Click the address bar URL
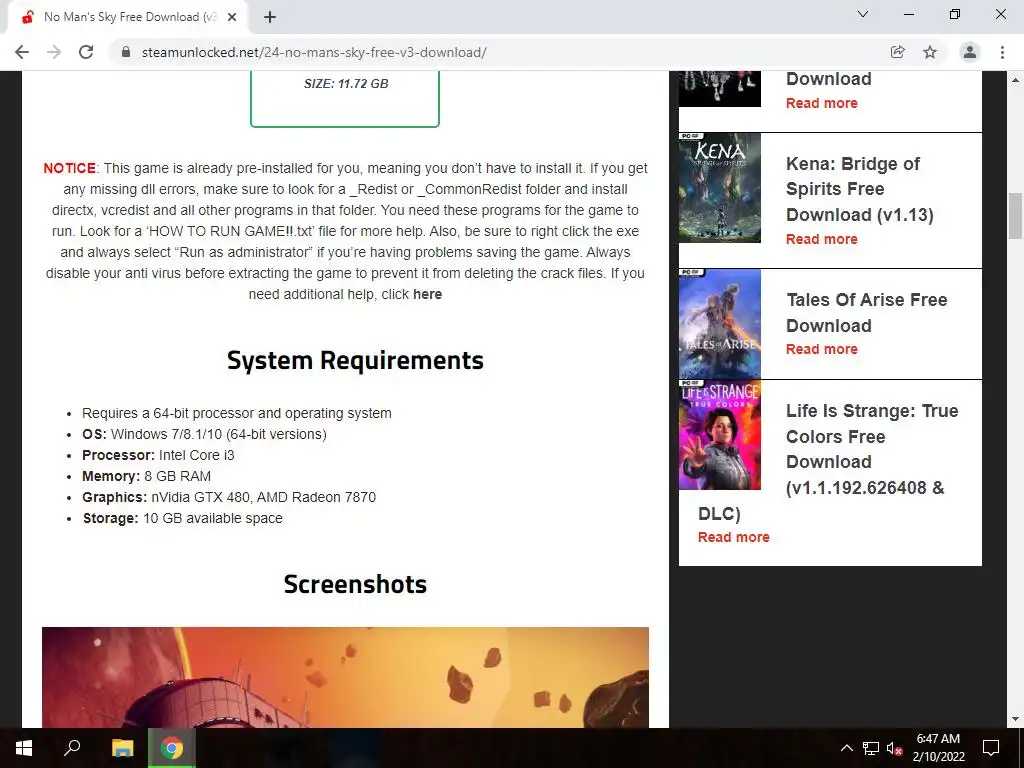The height and width of the screenshot is (768, 1024). (314, 52)
